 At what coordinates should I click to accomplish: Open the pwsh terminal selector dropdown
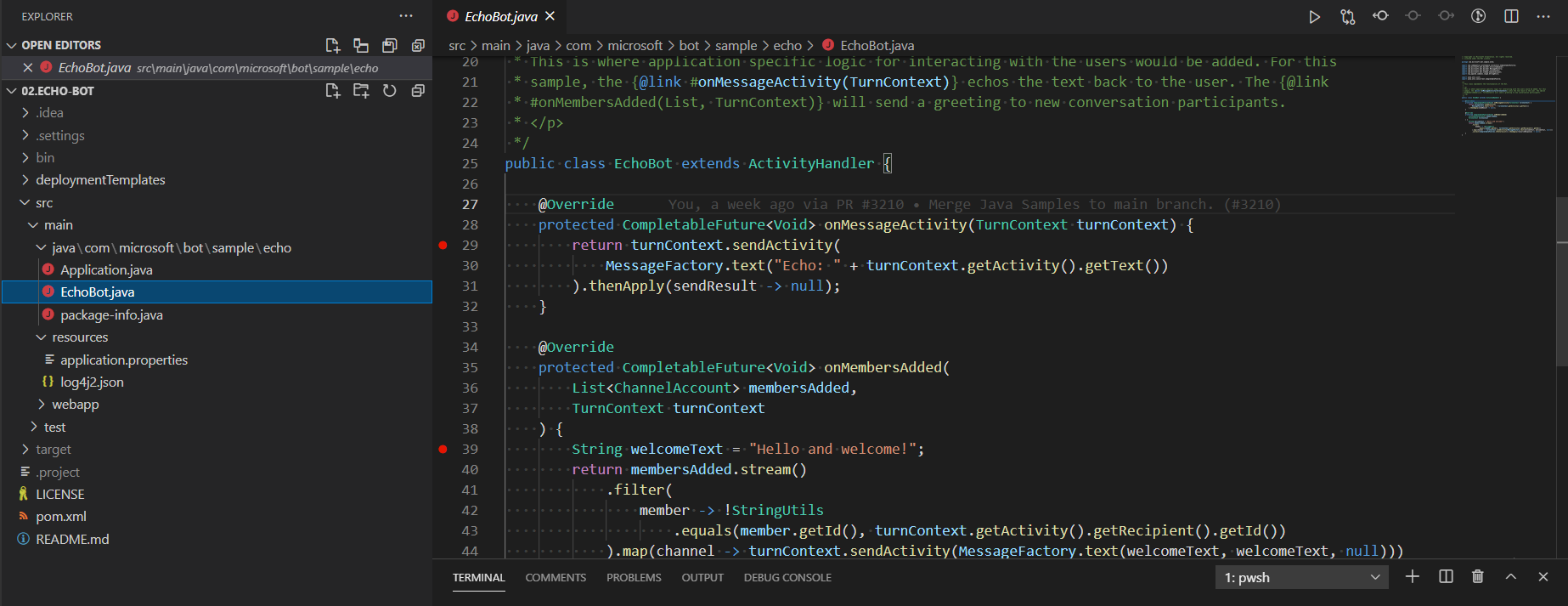[1301, 578]
